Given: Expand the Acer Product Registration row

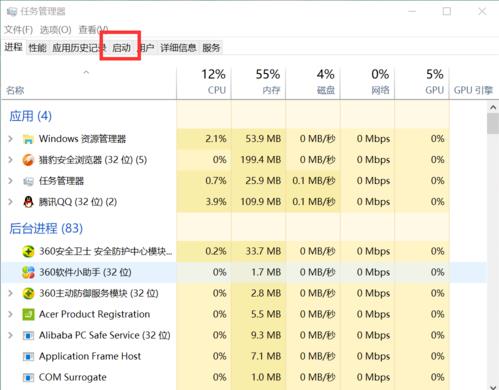Looking at the screenshot, I should [x=11, y=314].
